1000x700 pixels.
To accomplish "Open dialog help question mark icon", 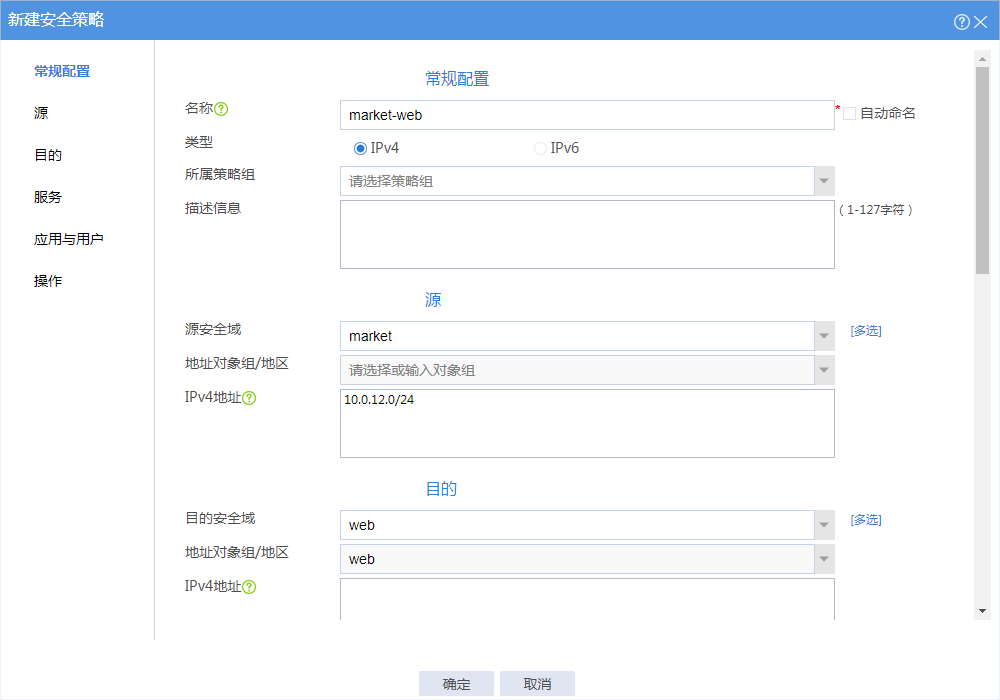I will (962, 21).
